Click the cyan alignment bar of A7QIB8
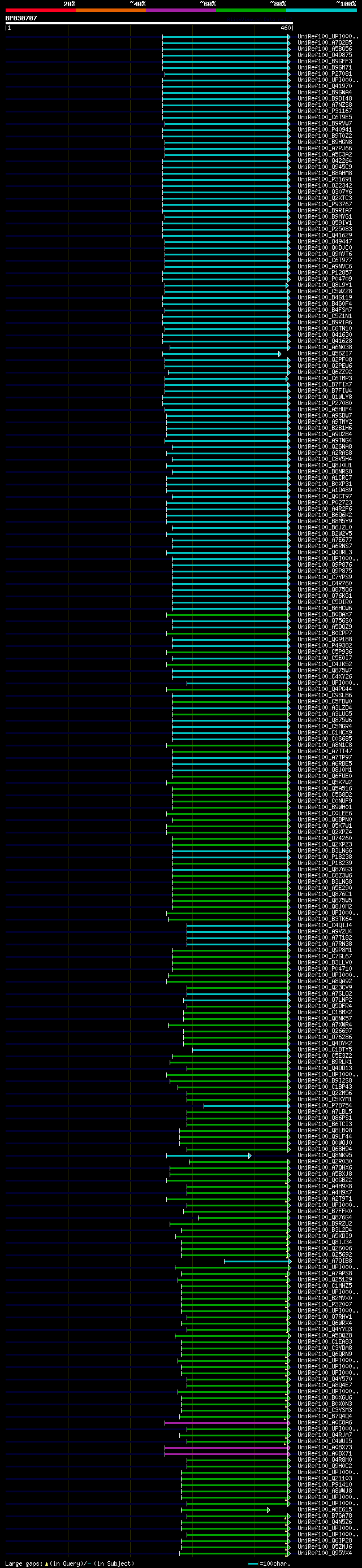This screenshot has width=362, height=1568. (257, 1261)
